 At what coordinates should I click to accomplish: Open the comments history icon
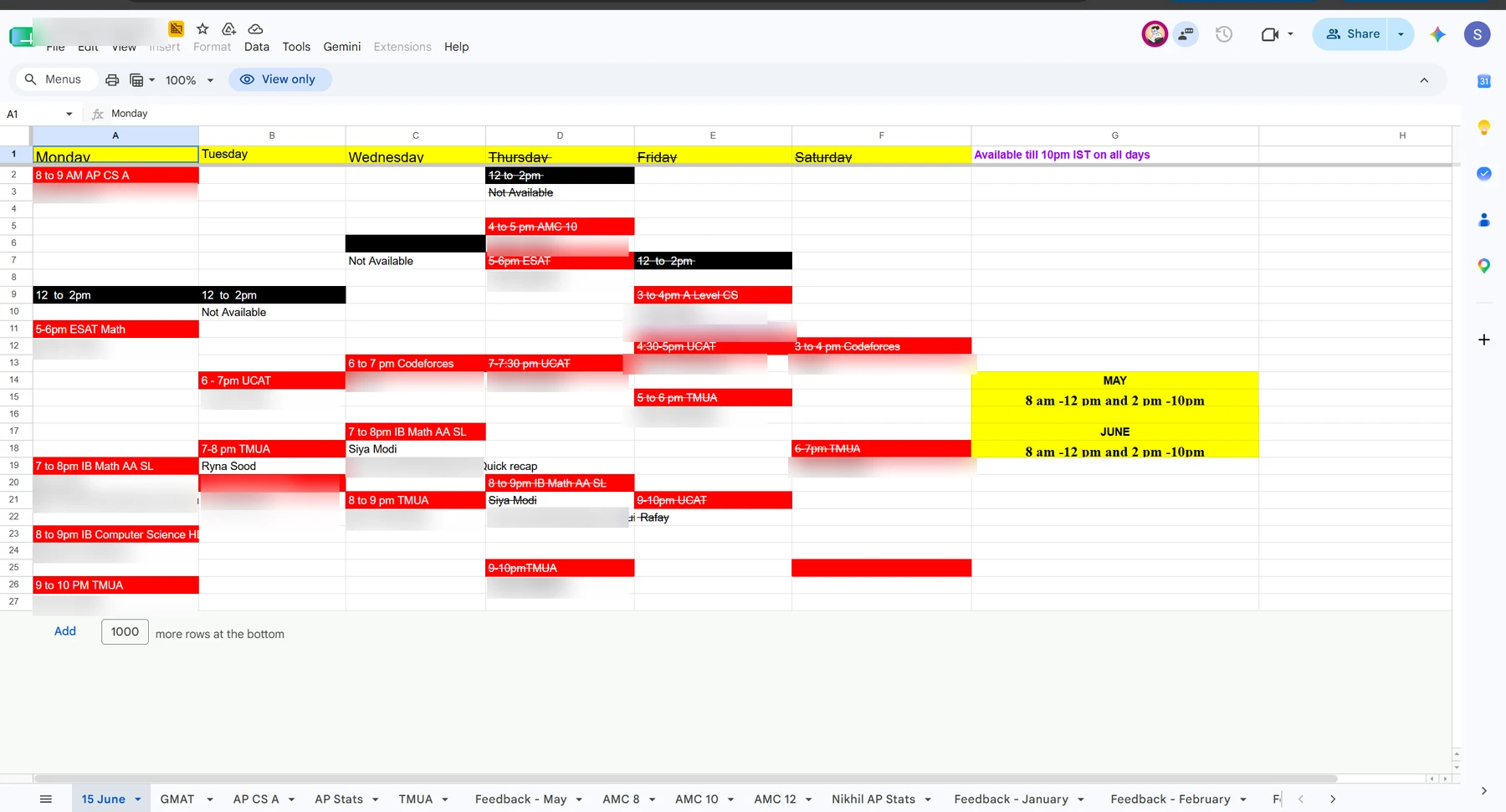(x=1186, y=34)
